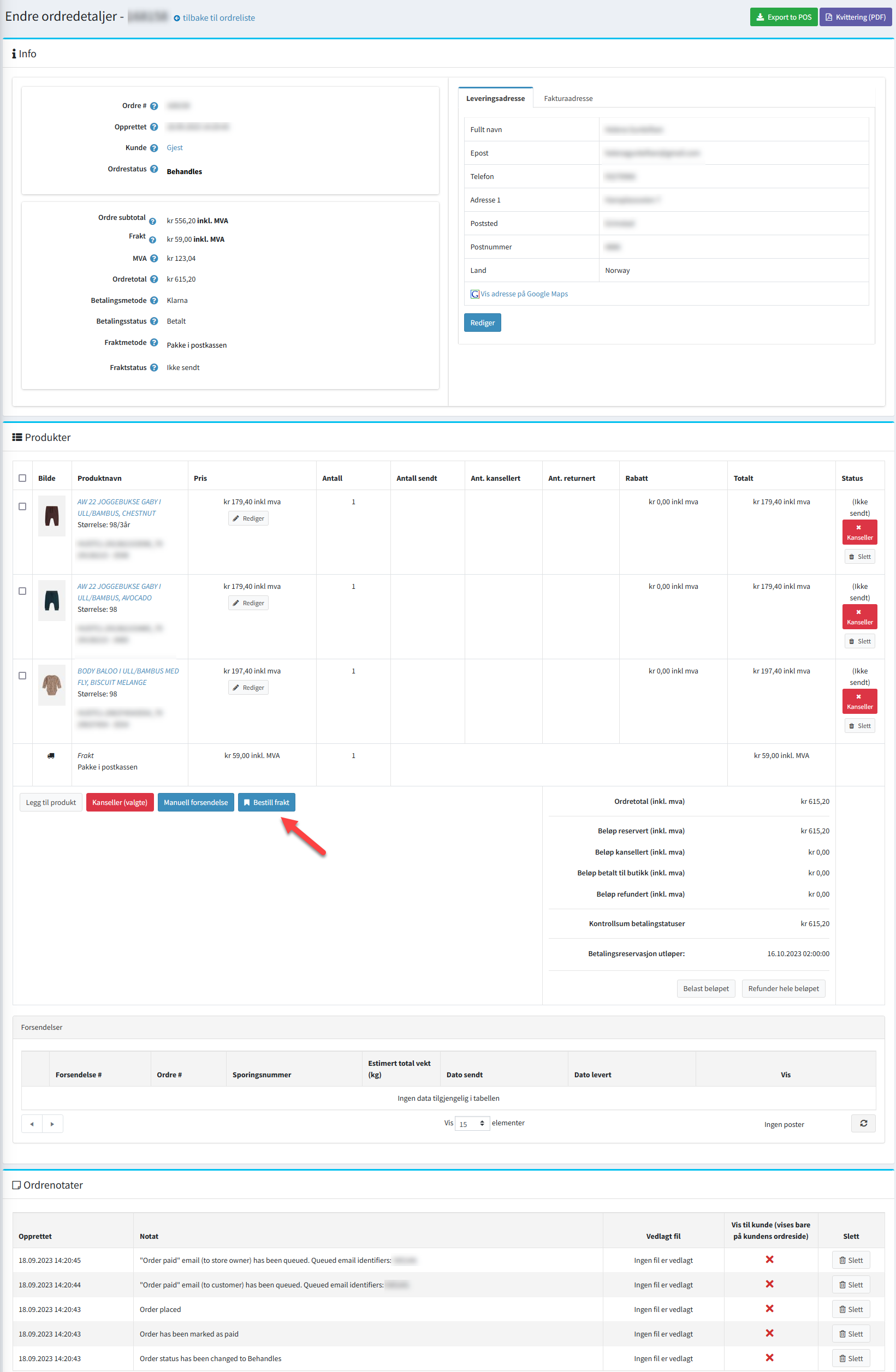
Task: Click Rediger price for Body Baloo
Action: 248,688
